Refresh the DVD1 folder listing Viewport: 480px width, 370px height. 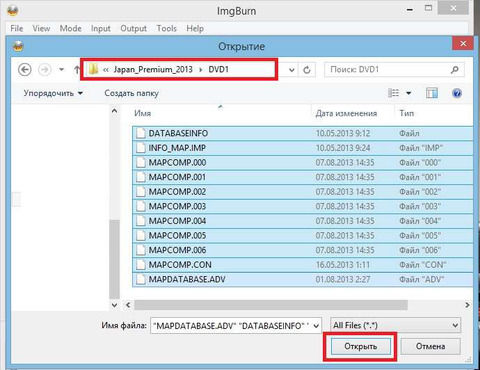(307, 70)
